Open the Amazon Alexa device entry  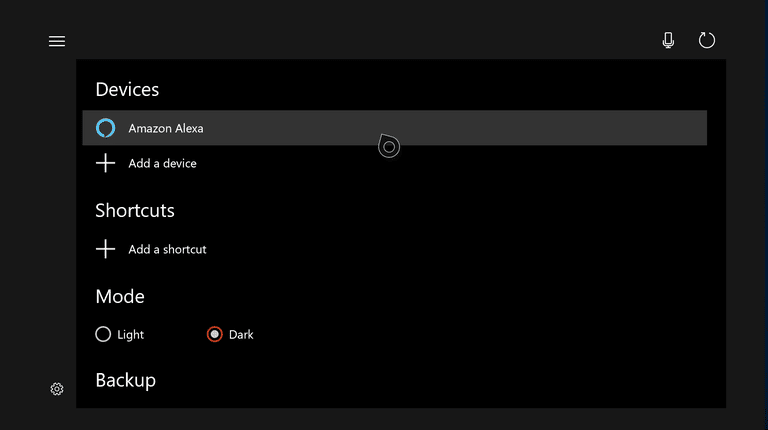pos(394,128)
